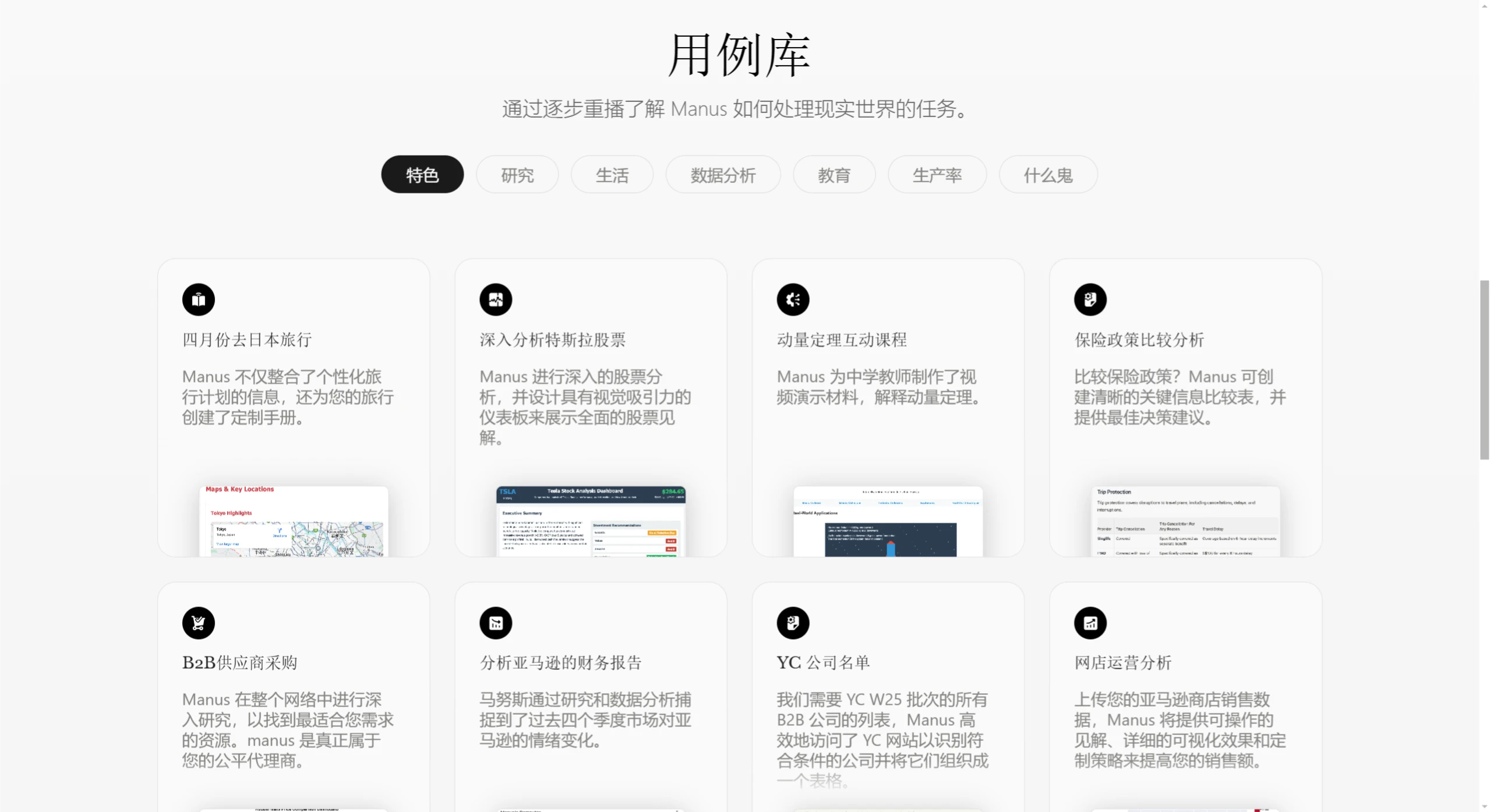Open the 生活 category tab
Screen dimensions: 1490x812
coord(612,174)
